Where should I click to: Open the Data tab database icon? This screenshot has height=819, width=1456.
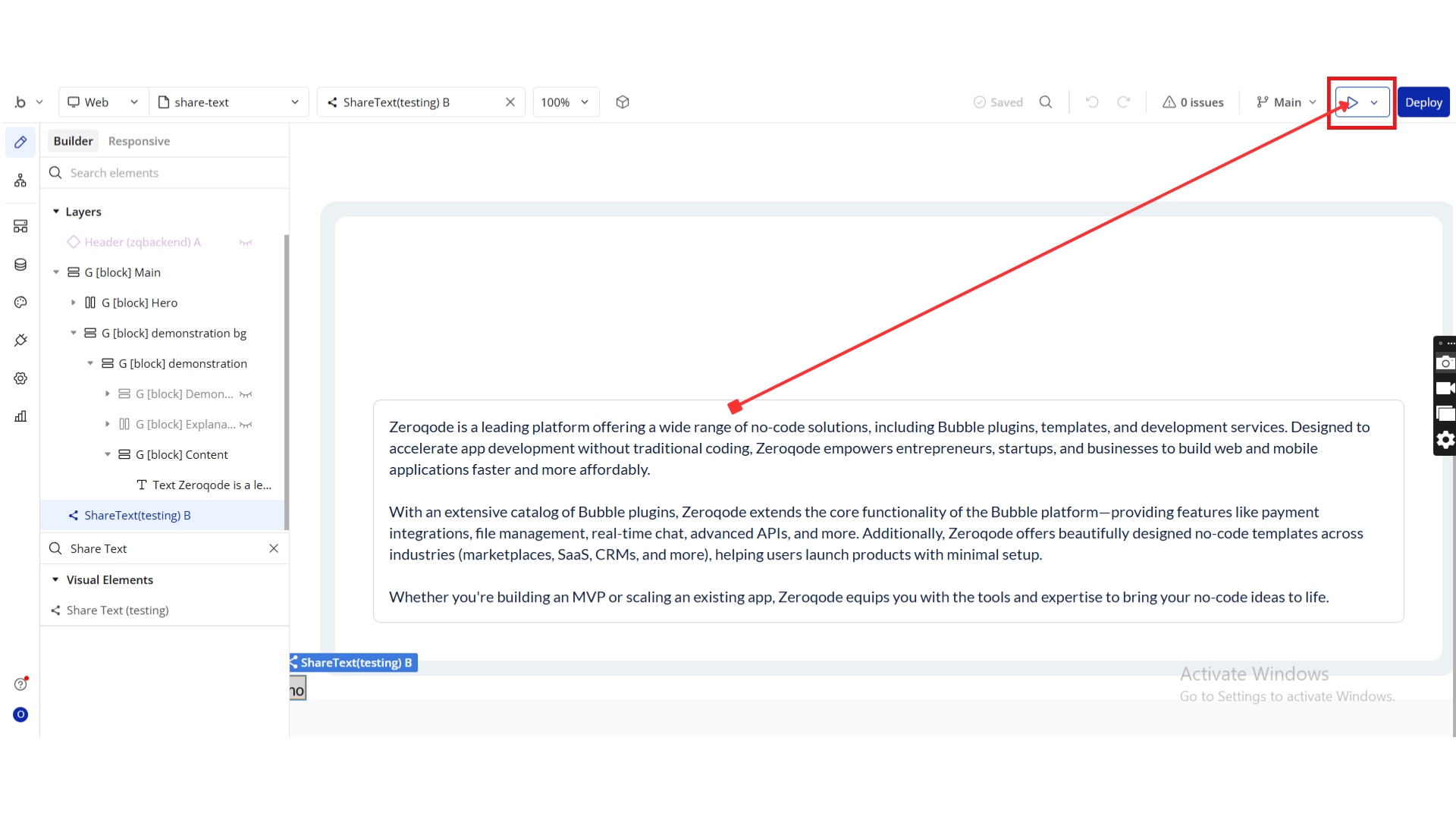[20, 265]
